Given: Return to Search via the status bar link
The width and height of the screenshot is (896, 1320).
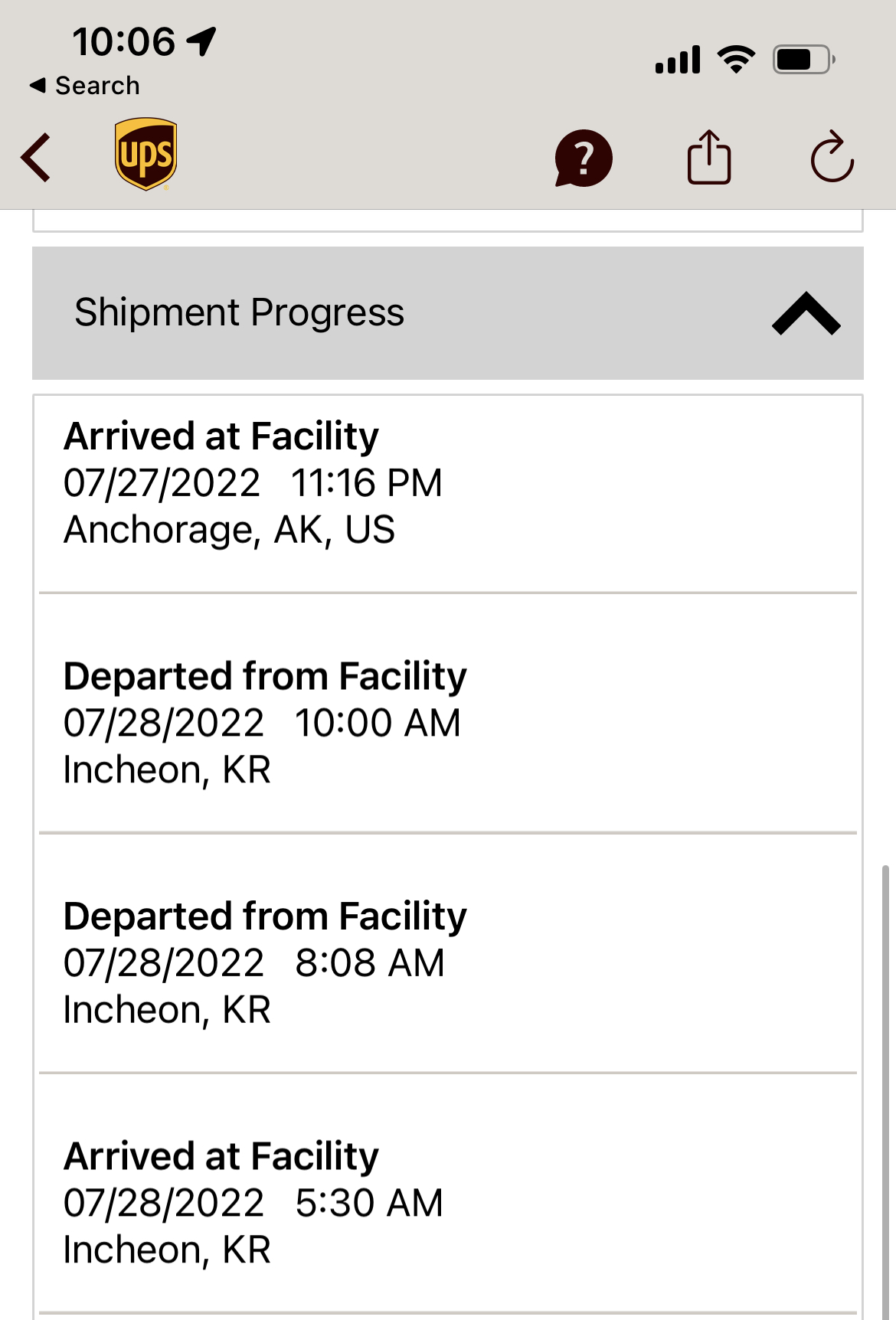Looking at the screenshot, I should tap(85, 86).
